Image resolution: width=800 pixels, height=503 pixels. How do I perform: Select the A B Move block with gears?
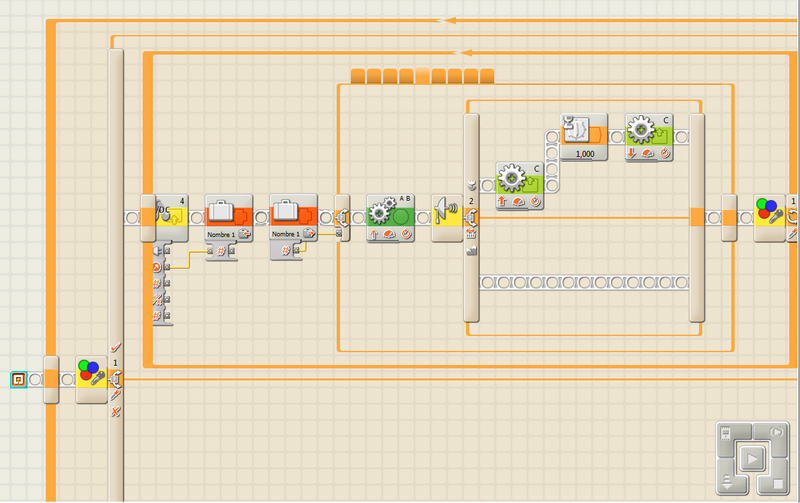pos(390,217)
